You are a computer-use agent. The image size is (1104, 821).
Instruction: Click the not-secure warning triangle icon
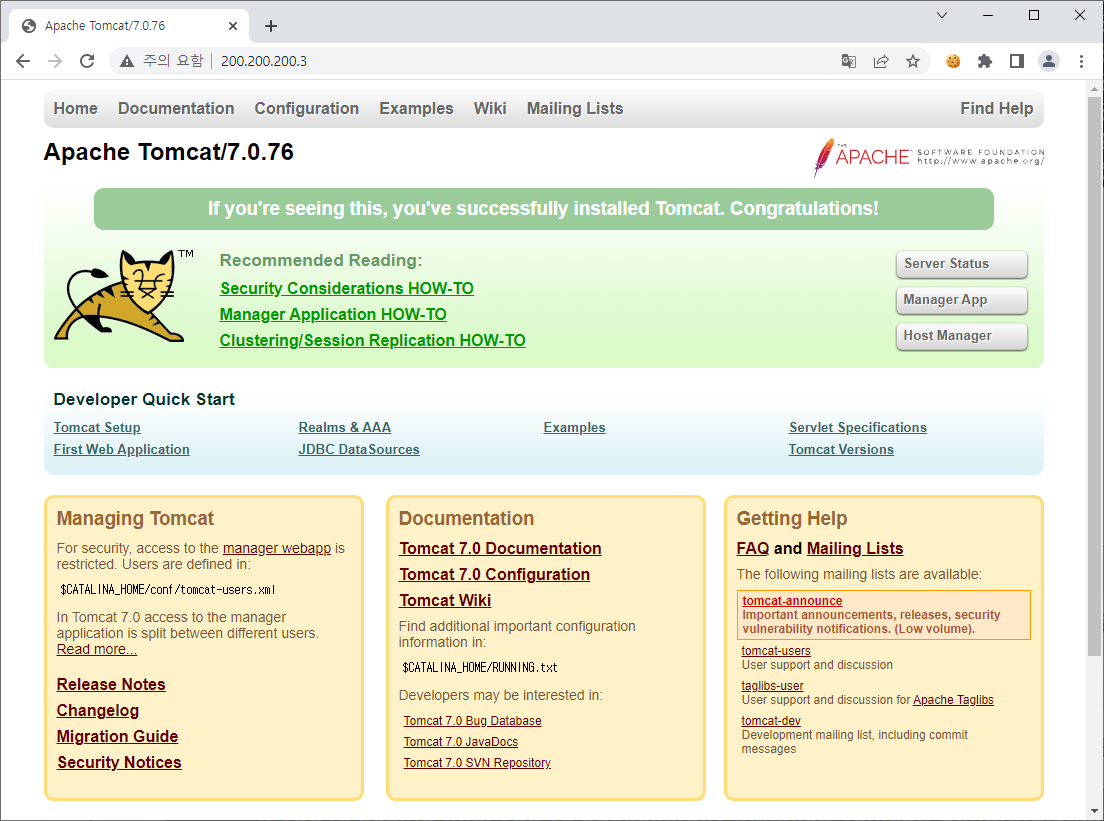click(x=127, y=61)
